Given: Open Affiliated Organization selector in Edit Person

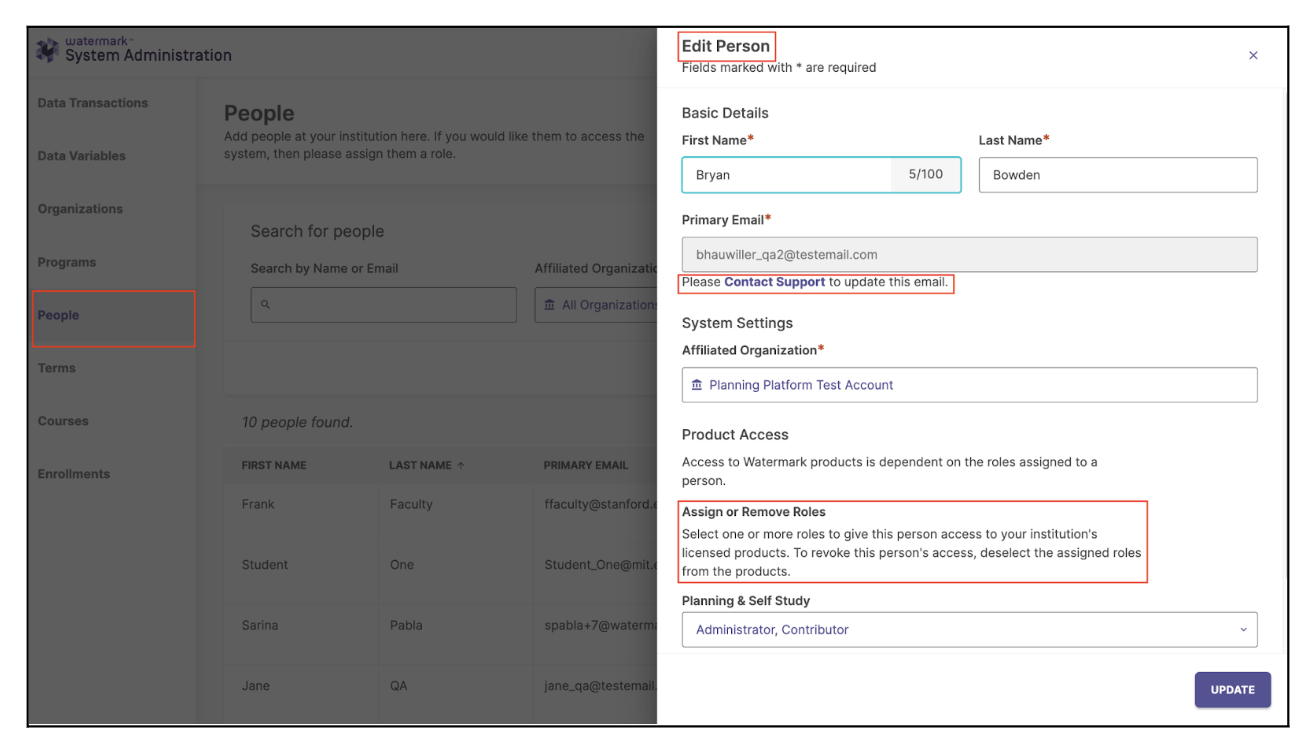Looking at the screenshot, I should (x=970, y=385).
